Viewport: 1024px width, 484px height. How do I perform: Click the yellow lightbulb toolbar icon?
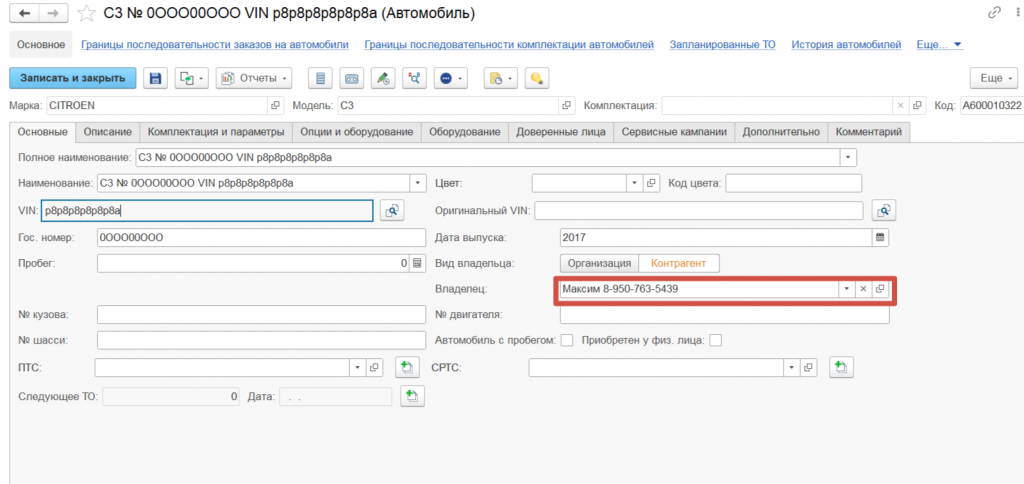coord(537,78)
